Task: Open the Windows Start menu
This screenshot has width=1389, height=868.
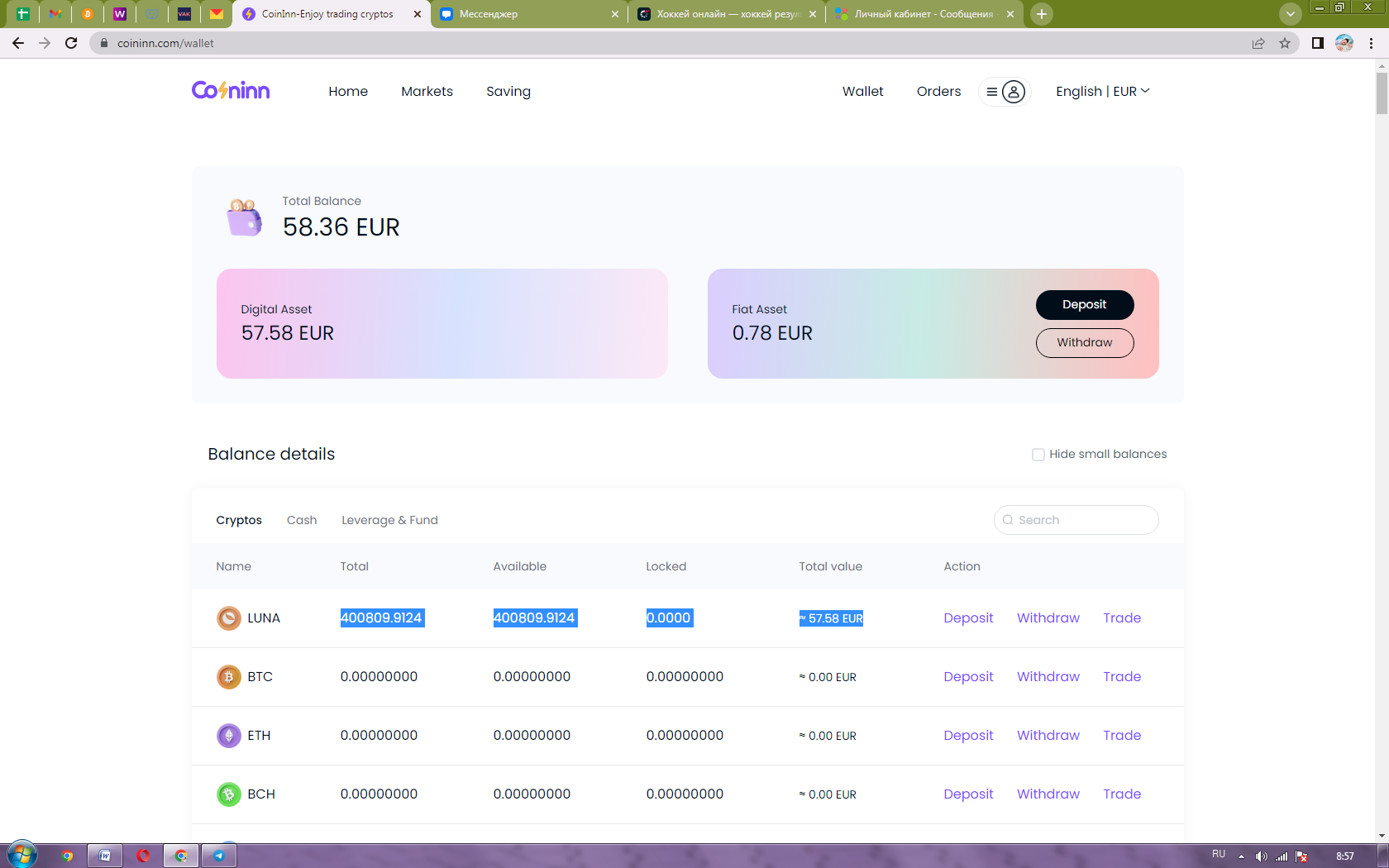Action: click(21, 855)
